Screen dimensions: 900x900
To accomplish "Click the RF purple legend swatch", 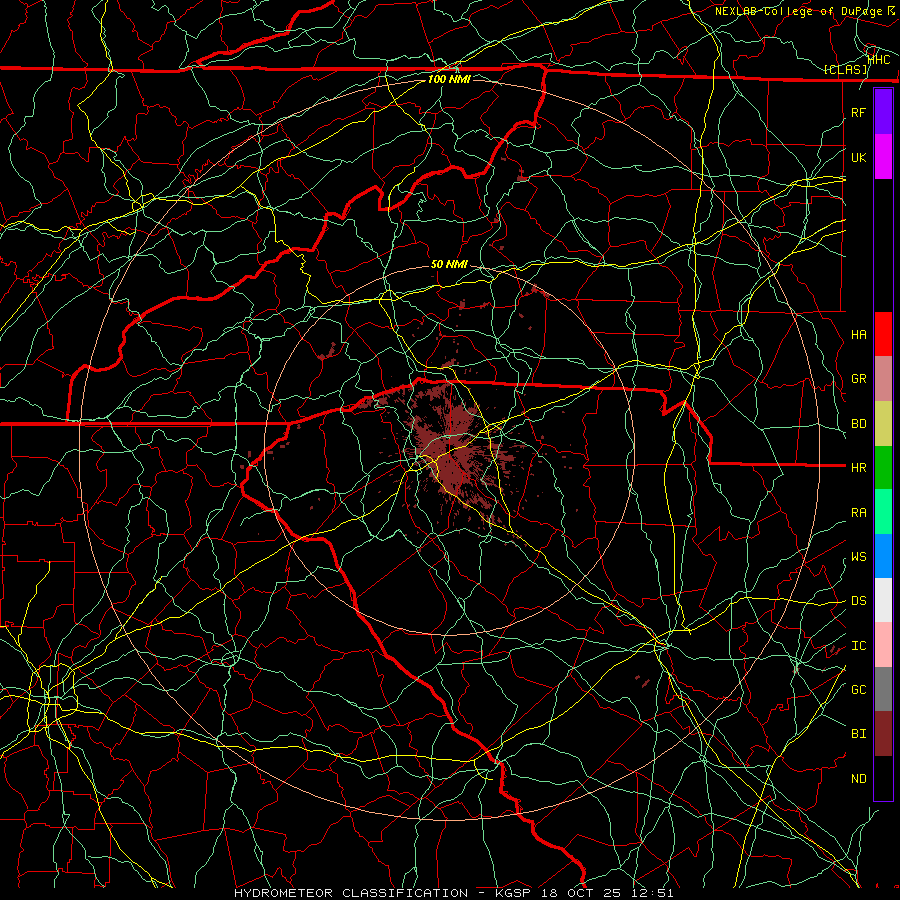I will (883, 112).
